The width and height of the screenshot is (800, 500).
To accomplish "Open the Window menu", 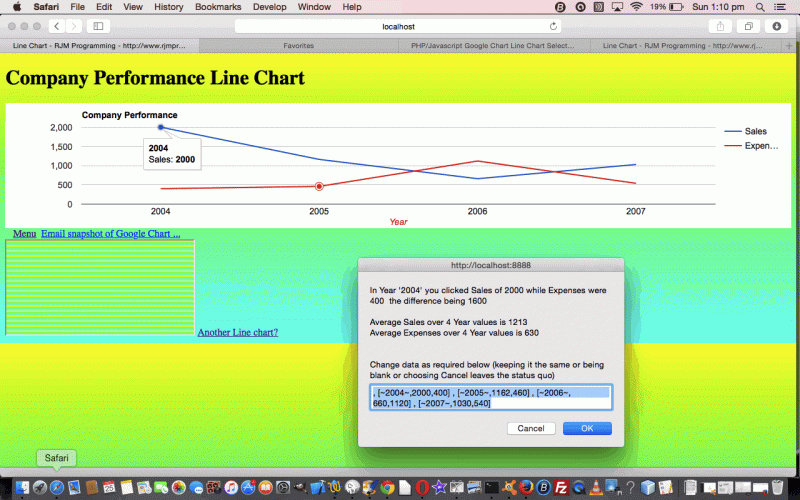I will pos(314,7).
